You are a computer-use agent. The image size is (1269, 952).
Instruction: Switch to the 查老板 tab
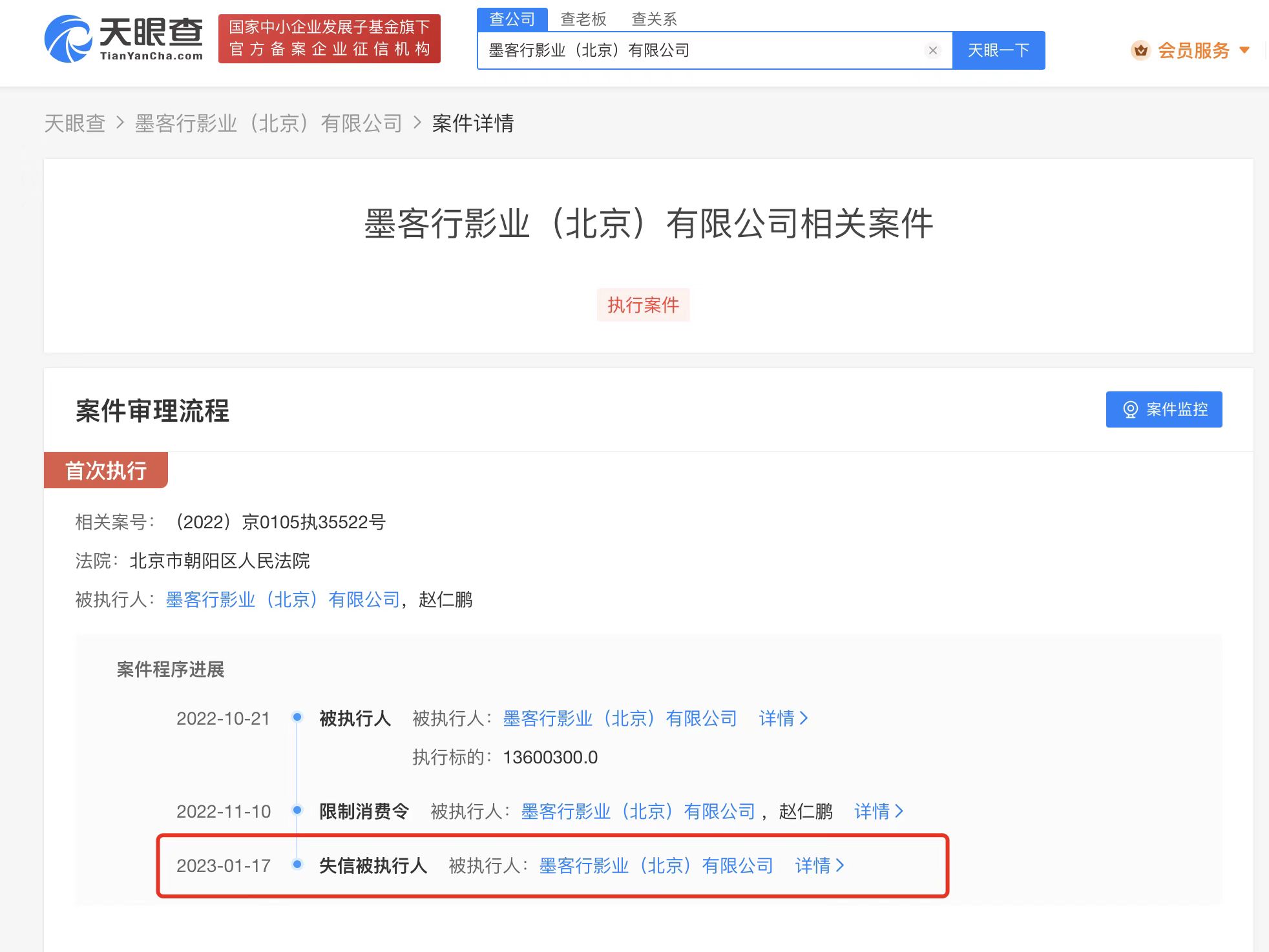583,19
